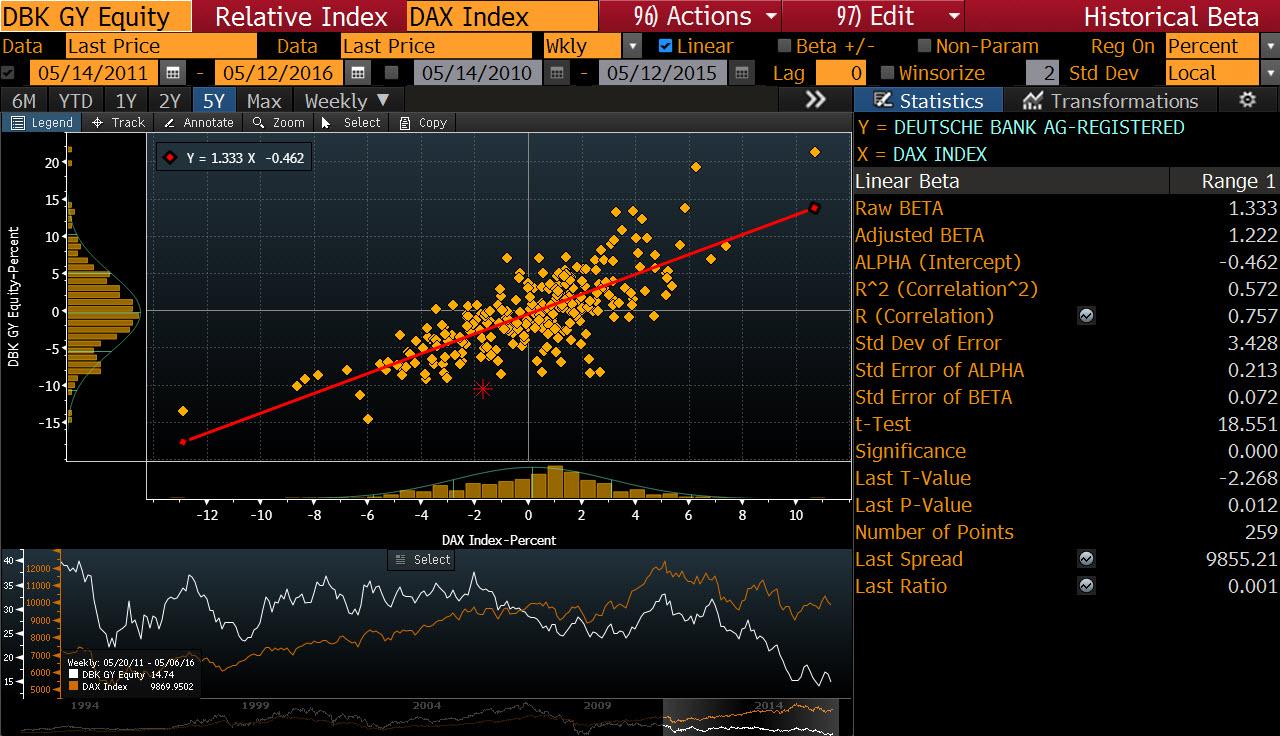Open calendar for second range date 05/12/2015
The width and height of the screenshot is (1280, 736).
pos(741,73)
